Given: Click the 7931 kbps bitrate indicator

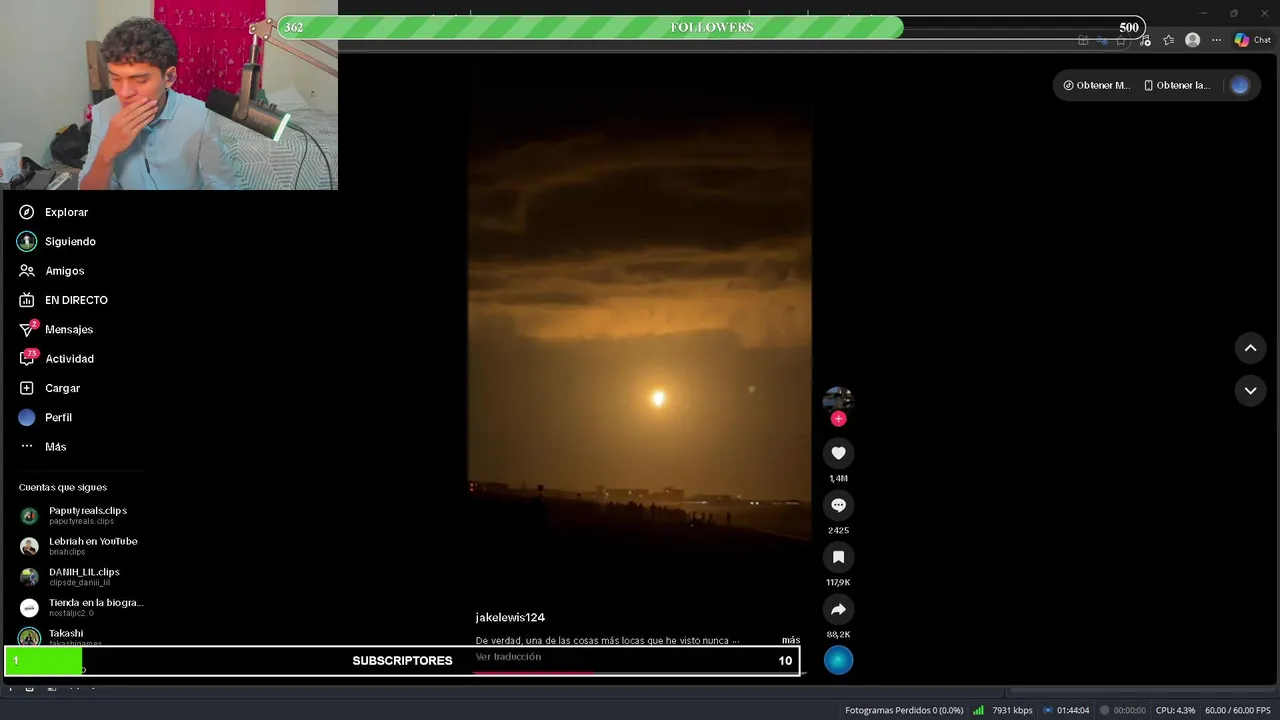Looking at the screenshot, I should (1012, 710).
